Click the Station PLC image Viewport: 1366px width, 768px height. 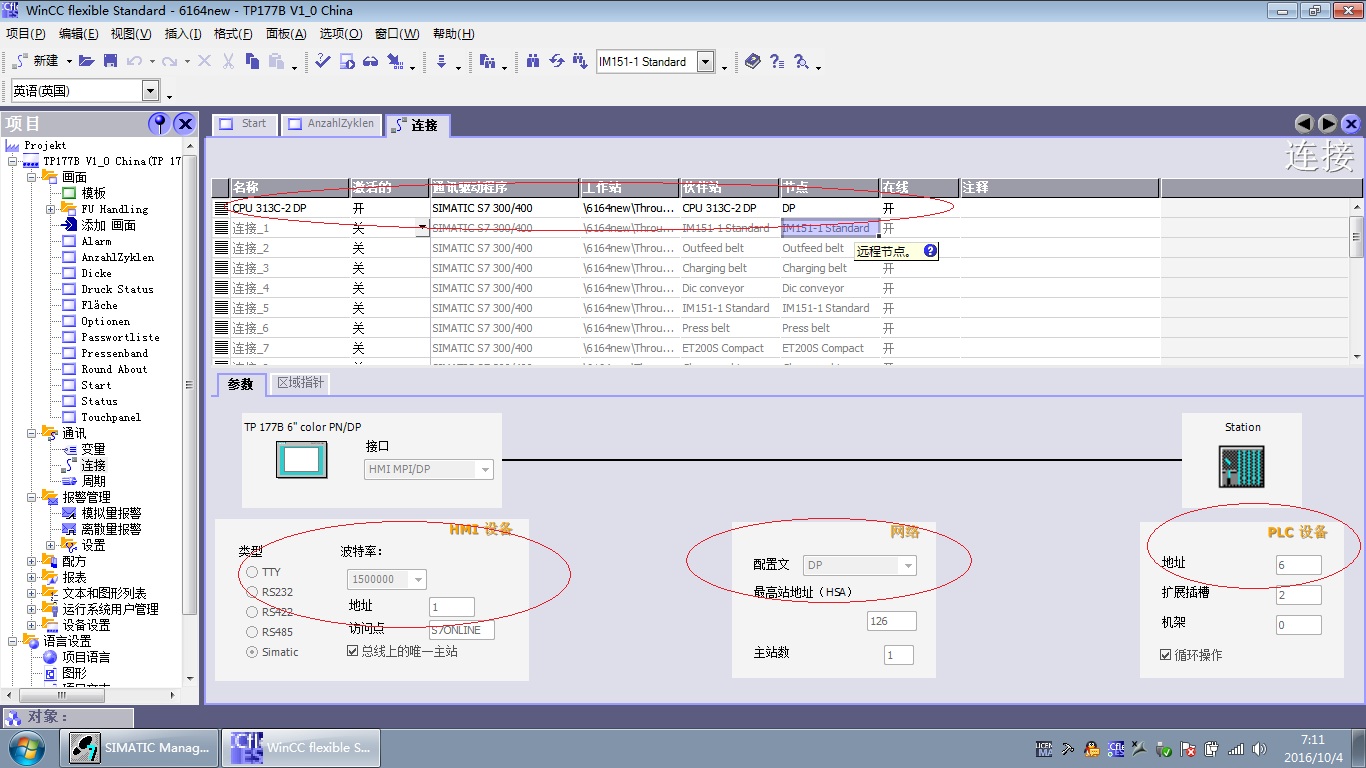[1242, 467]
